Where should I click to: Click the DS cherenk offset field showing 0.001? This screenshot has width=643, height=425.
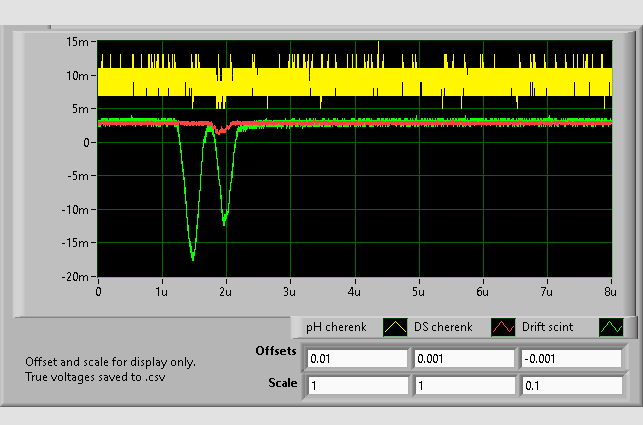[463, 359]
